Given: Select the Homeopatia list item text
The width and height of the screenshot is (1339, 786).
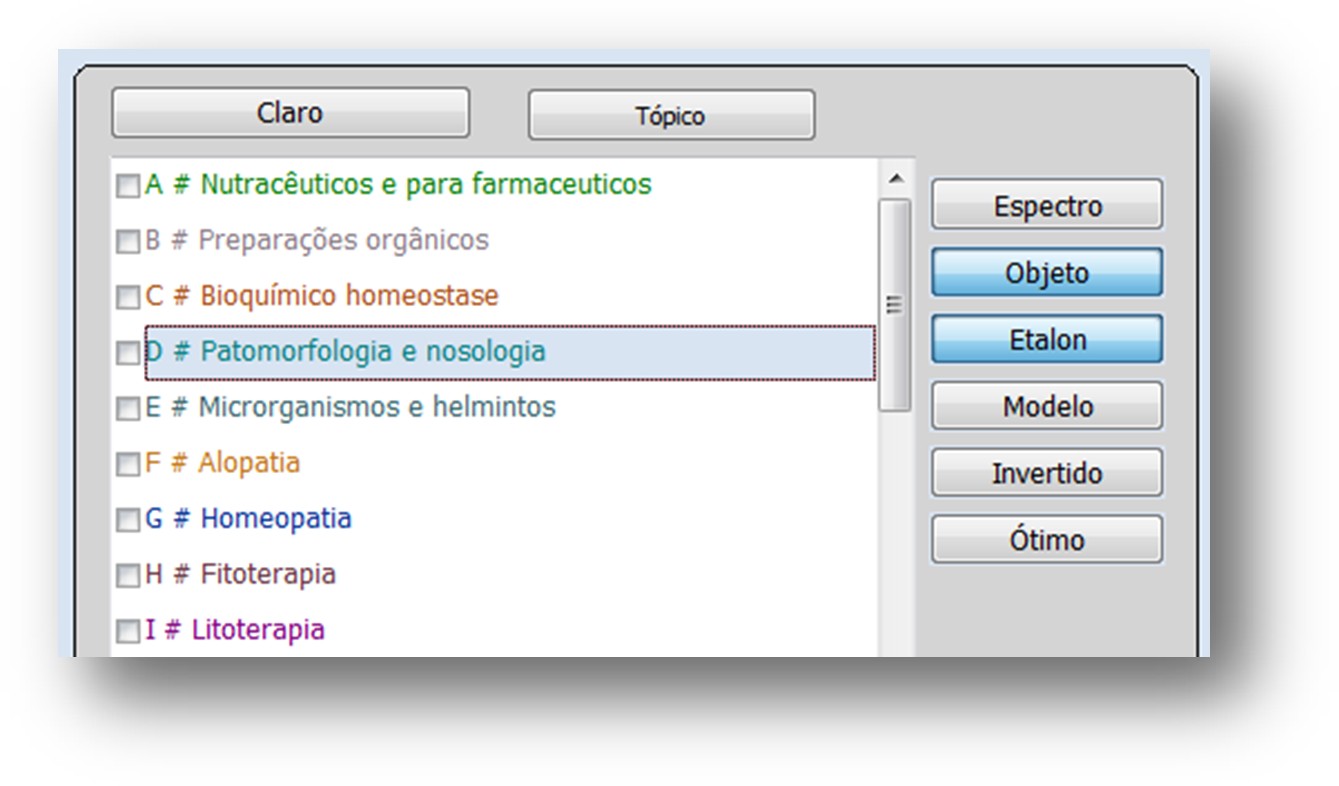Looking at the screenshot, I should pos(275,519).
